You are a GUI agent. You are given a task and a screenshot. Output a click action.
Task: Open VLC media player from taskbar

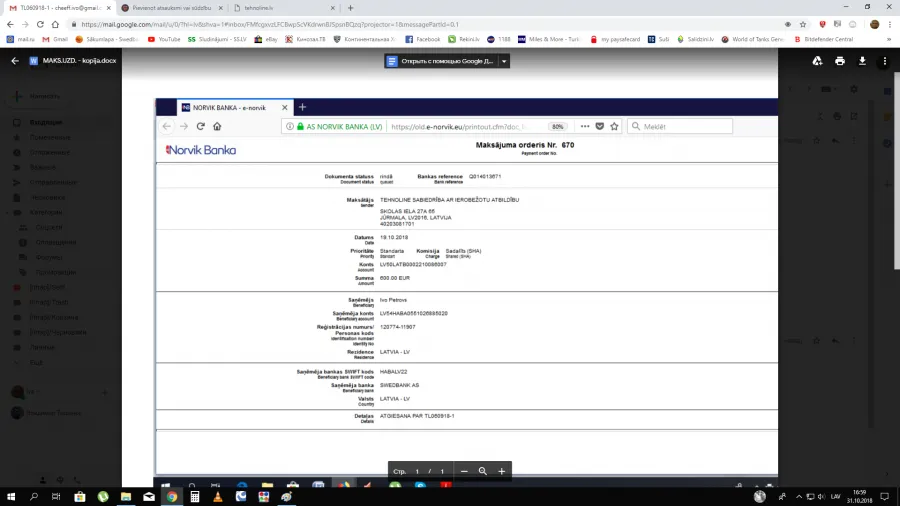pos(218,497)
